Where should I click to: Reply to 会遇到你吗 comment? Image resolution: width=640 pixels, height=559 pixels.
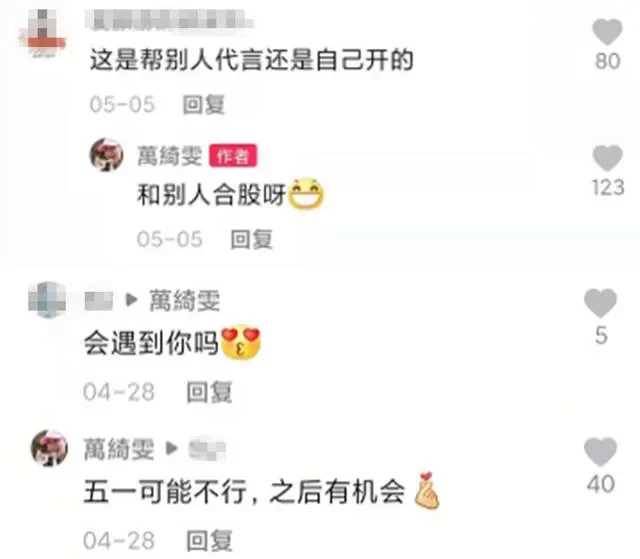(209, 392)
